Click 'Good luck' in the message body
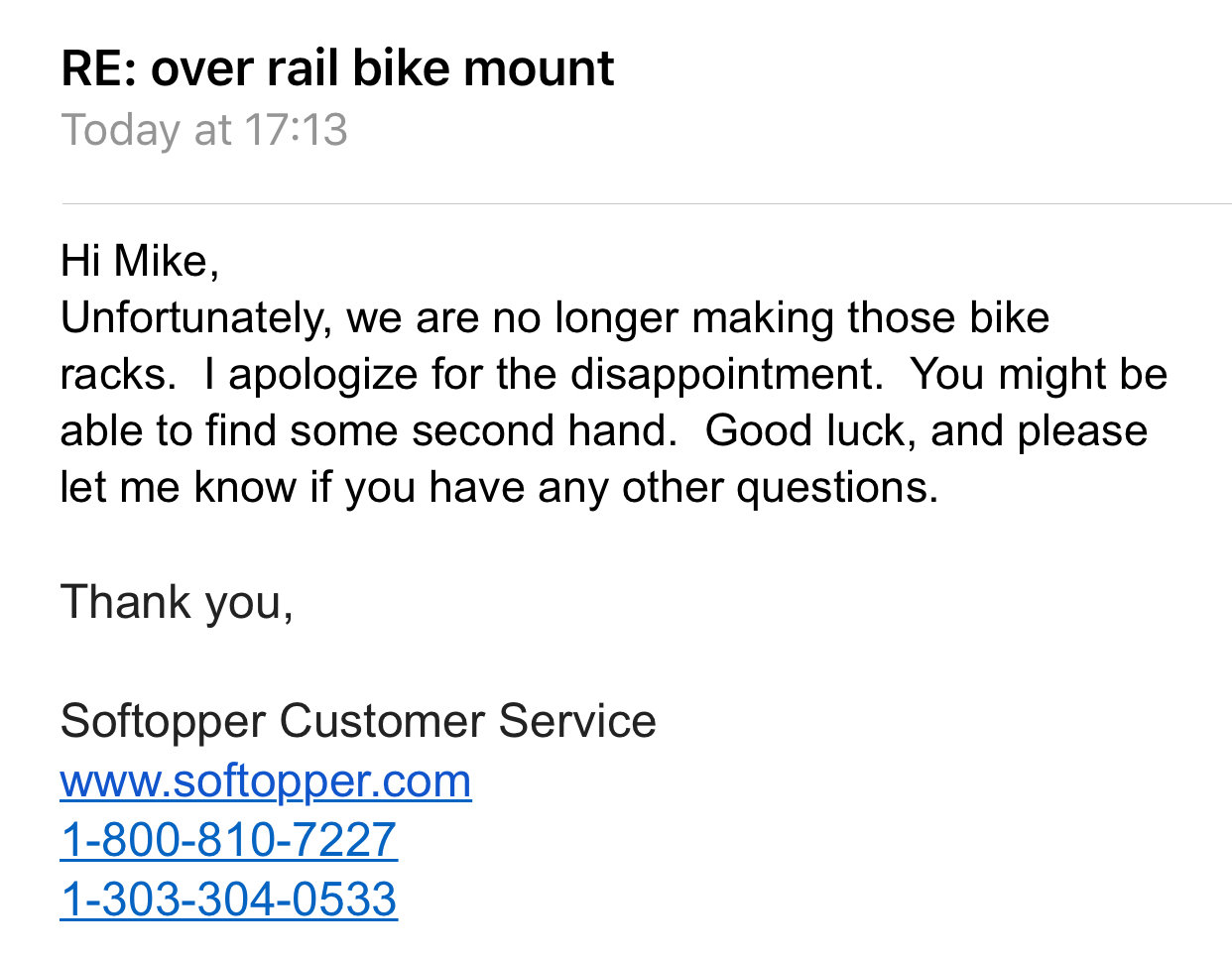This screenshot has width=1232, height=959. 809,431
